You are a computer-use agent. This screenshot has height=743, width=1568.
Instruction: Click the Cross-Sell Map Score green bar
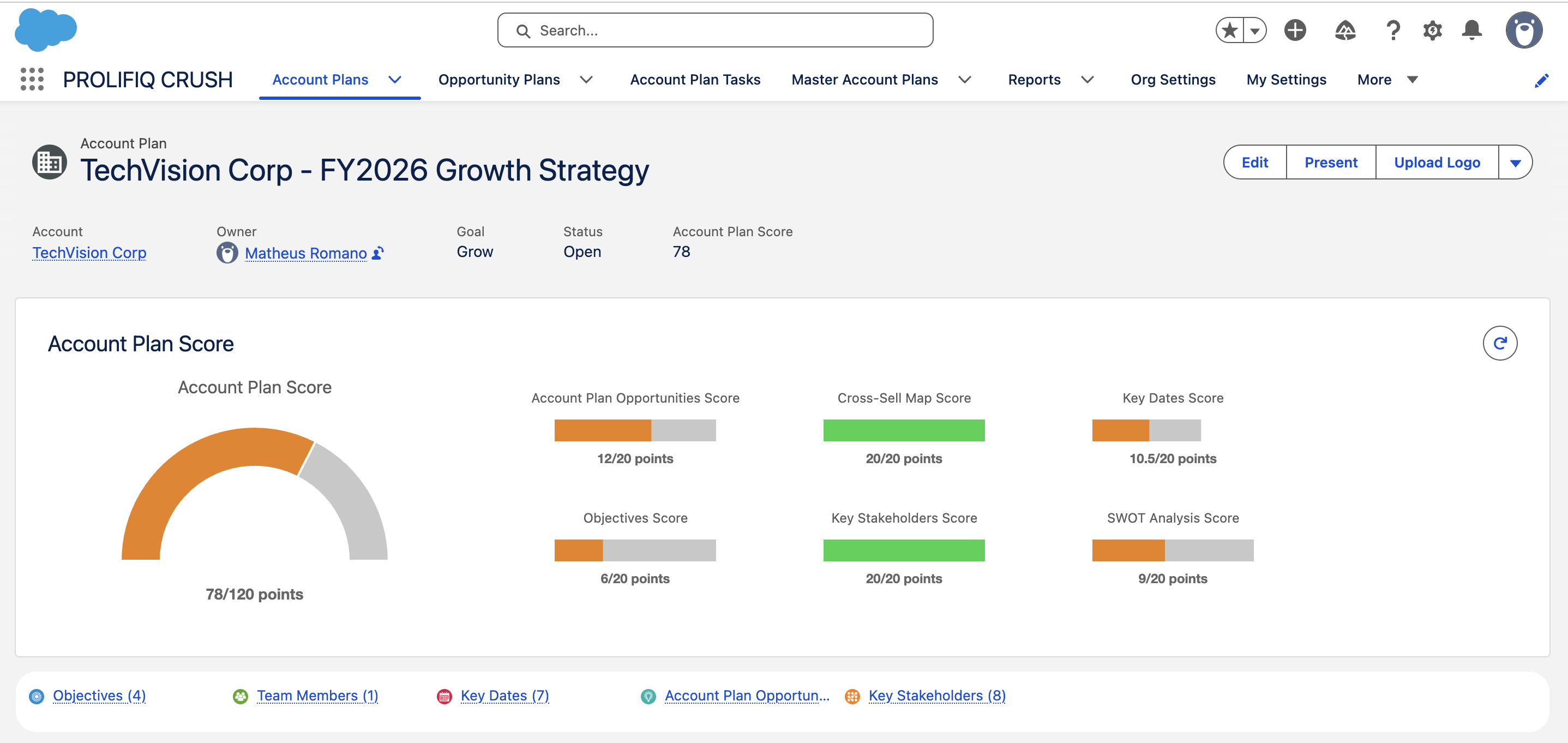(904, 430)
